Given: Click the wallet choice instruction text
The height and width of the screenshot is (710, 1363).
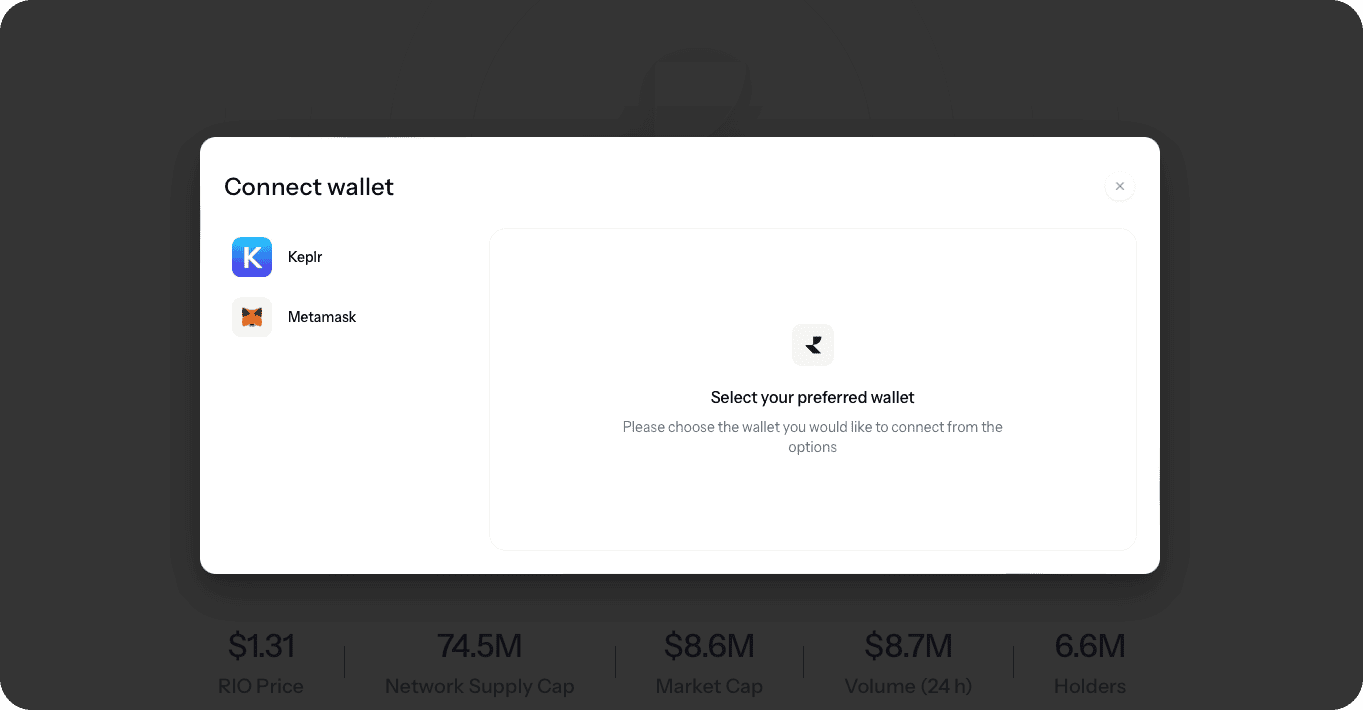Looking at the screenshot, I should (x=813, y=437).
